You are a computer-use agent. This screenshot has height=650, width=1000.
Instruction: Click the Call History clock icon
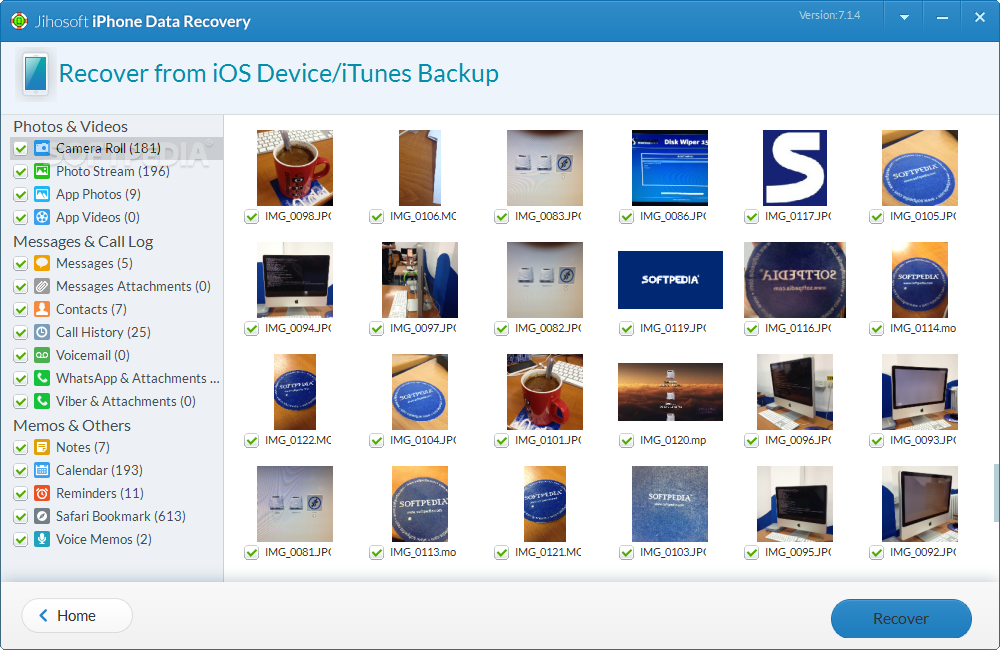pyautogui.click(x=42, y=332)
